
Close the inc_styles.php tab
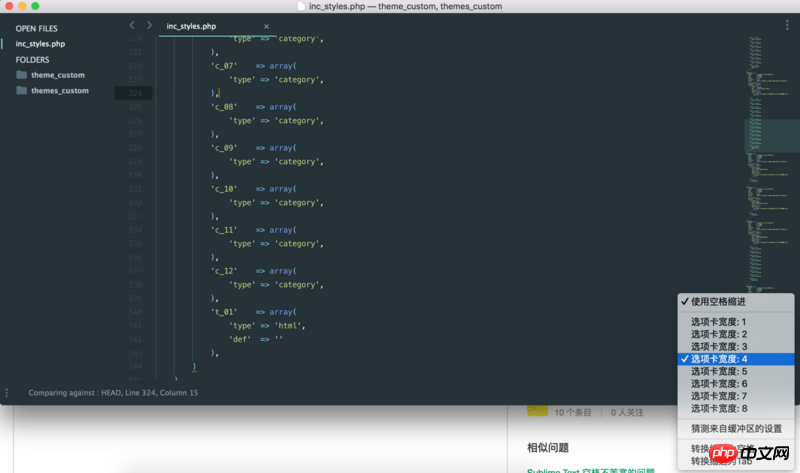point(266,25)
